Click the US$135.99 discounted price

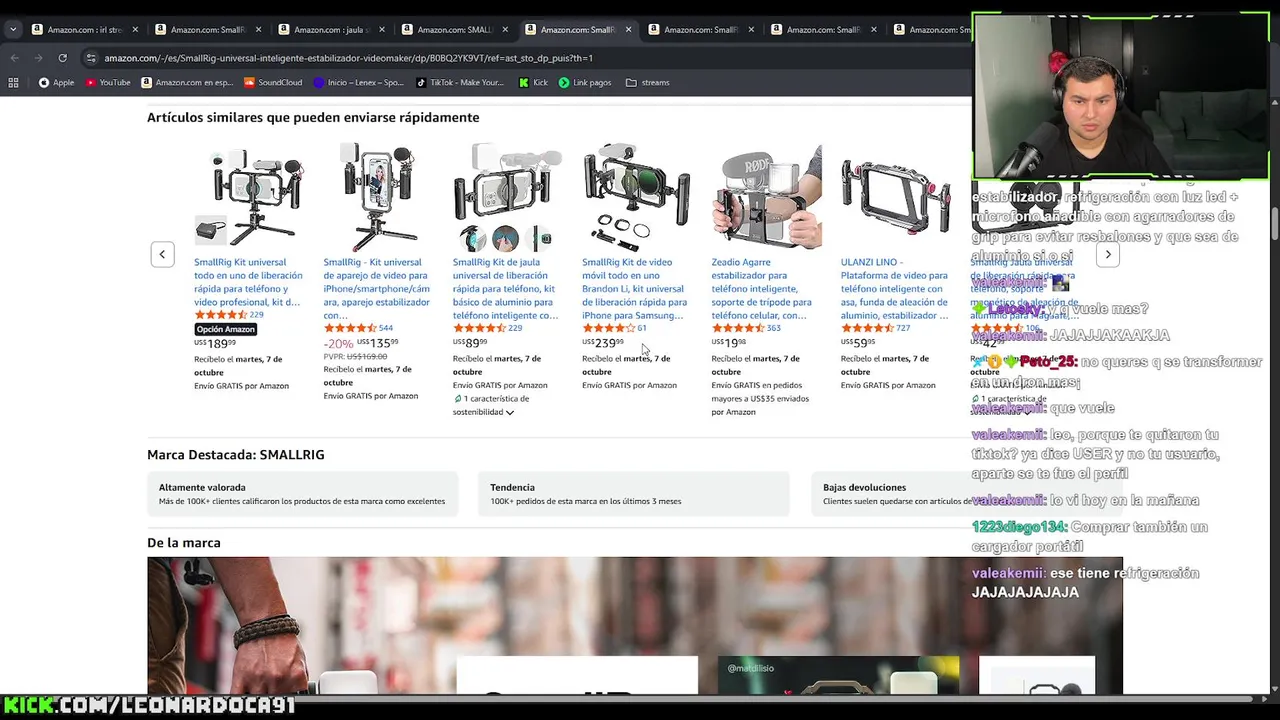377,343
